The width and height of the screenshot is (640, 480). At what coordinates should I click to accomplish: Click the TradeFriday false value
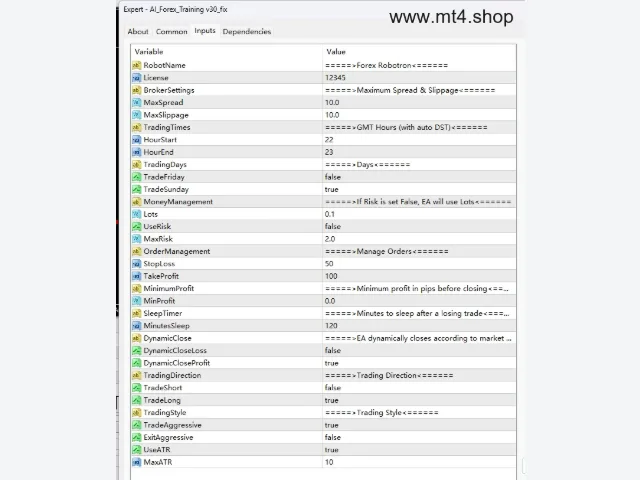(333, 177)
